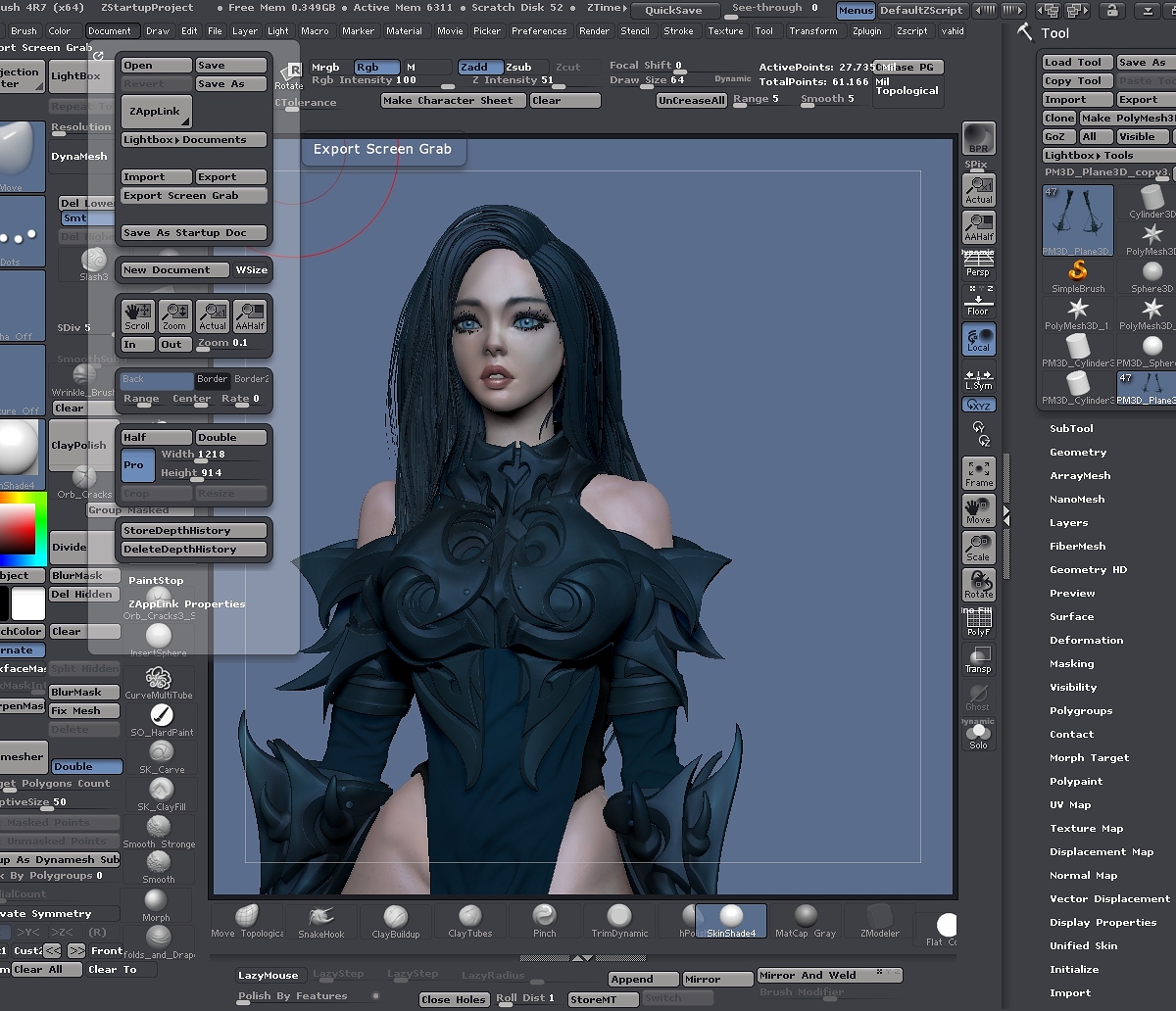Toggle Transp transparency mode

coord(978,658)
